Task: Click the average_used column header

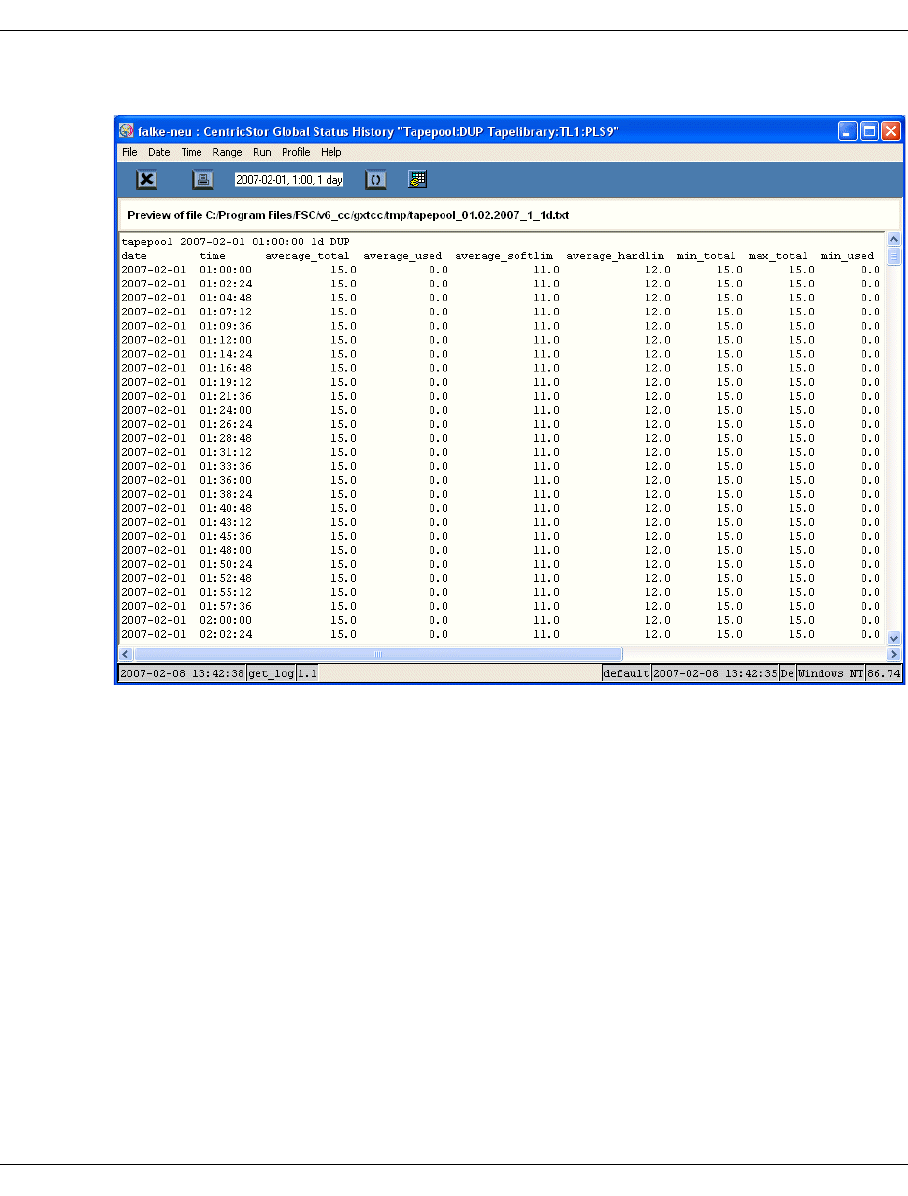Action: click(x=402, y=256)
